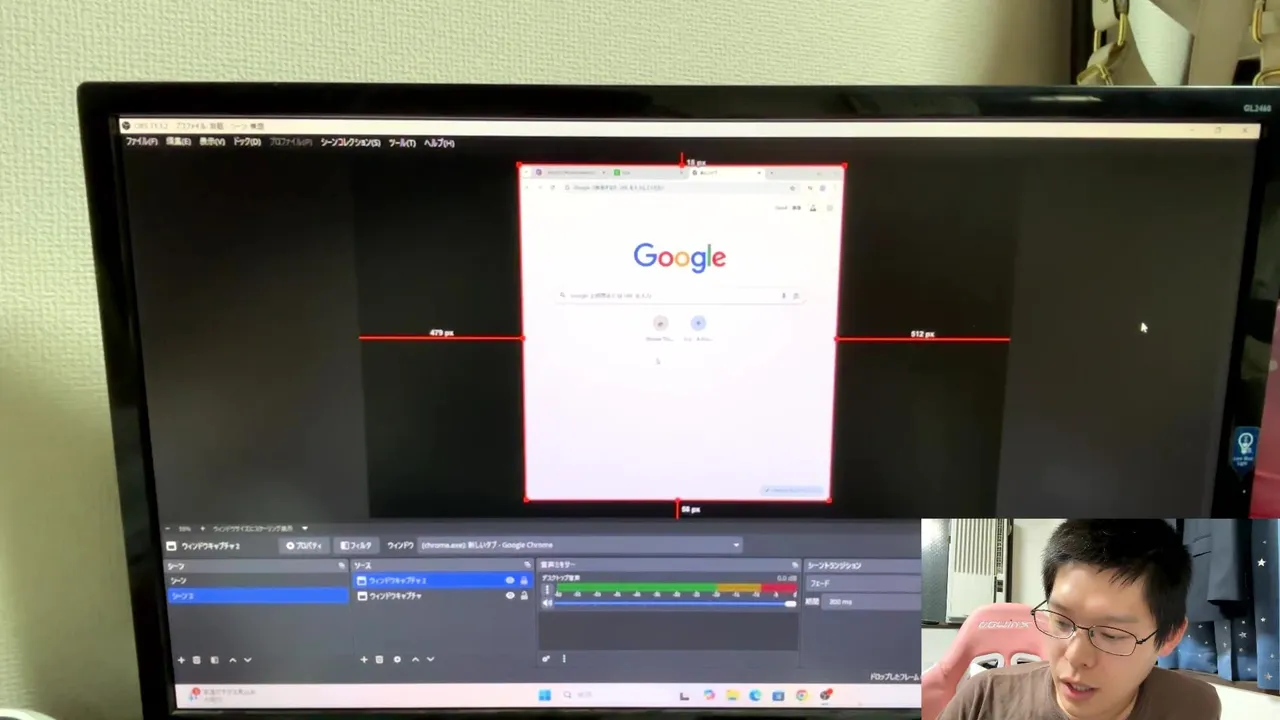Open audio mixer dock three-dot menu
This screenshot has height=720, width=1280.
click(564, 659)
